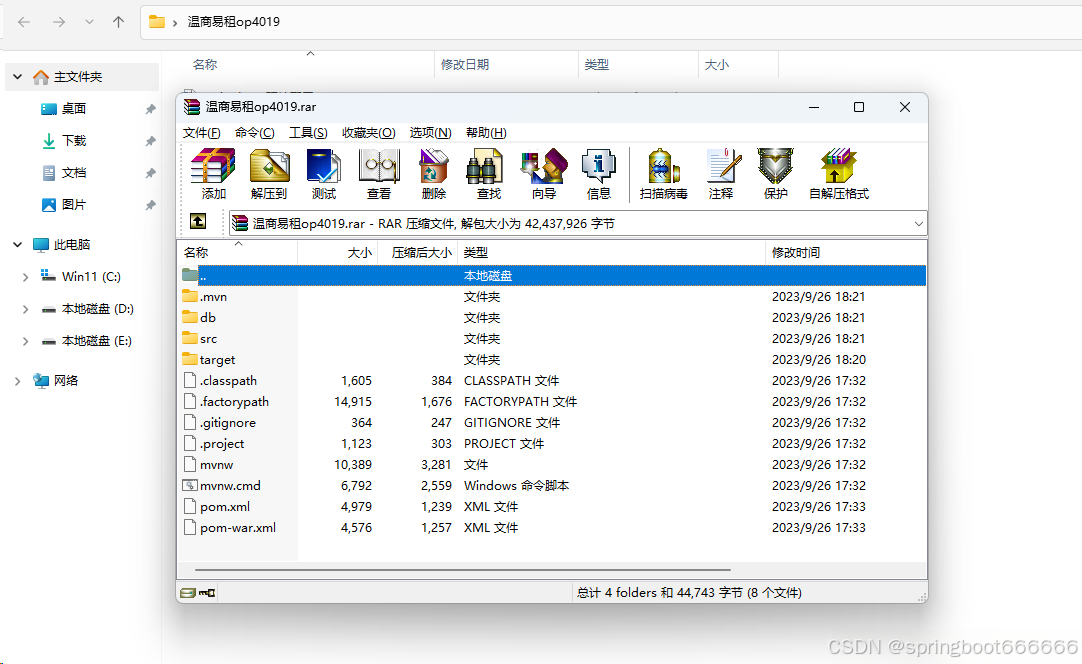This screenshot has height=664, width=1082.
Task: Open the 收藏夹(O) menu
Action: click(x=368, y=133)
